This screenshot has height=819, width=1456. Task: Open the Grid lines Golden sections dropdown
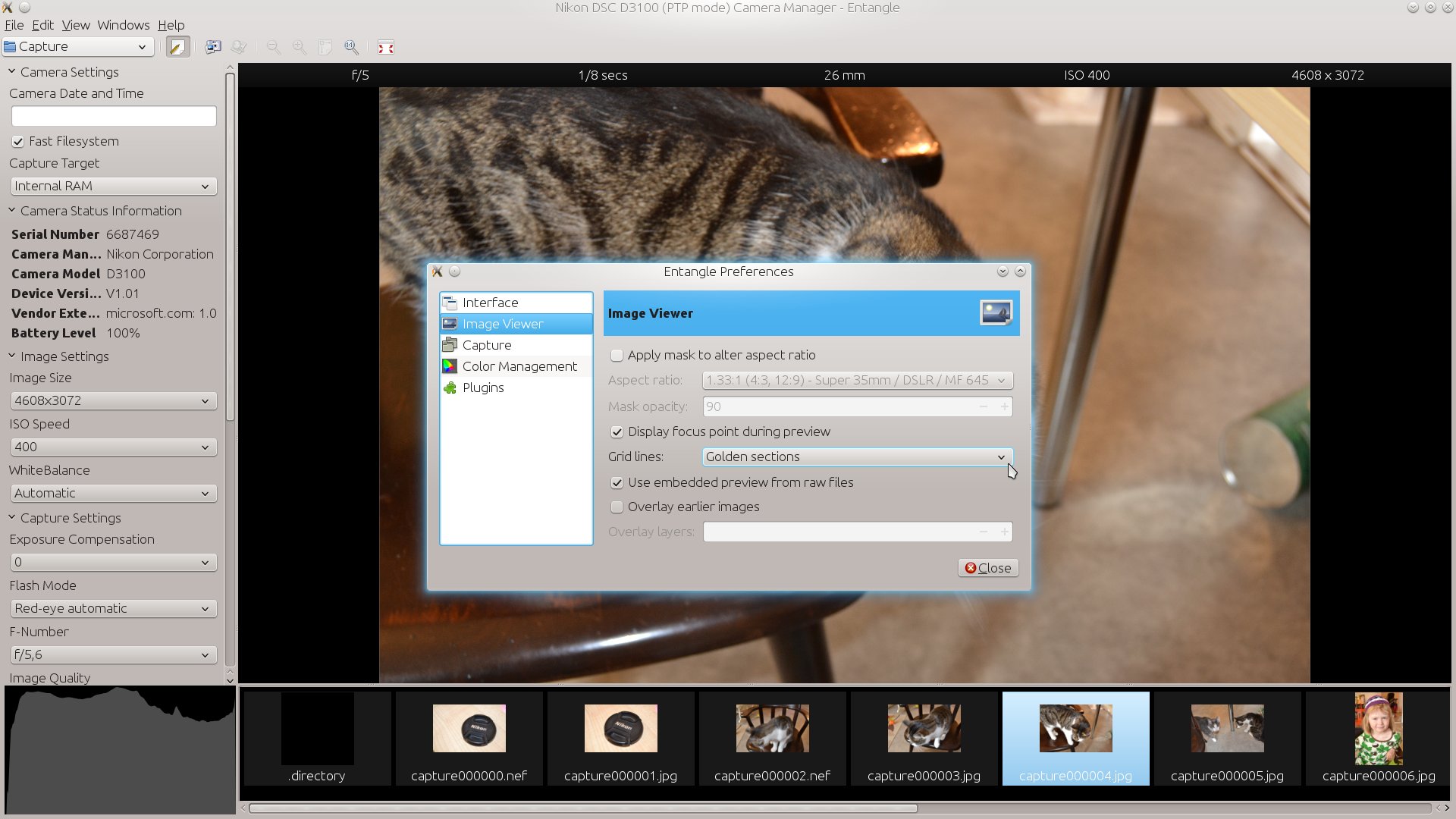coord(857,457)
